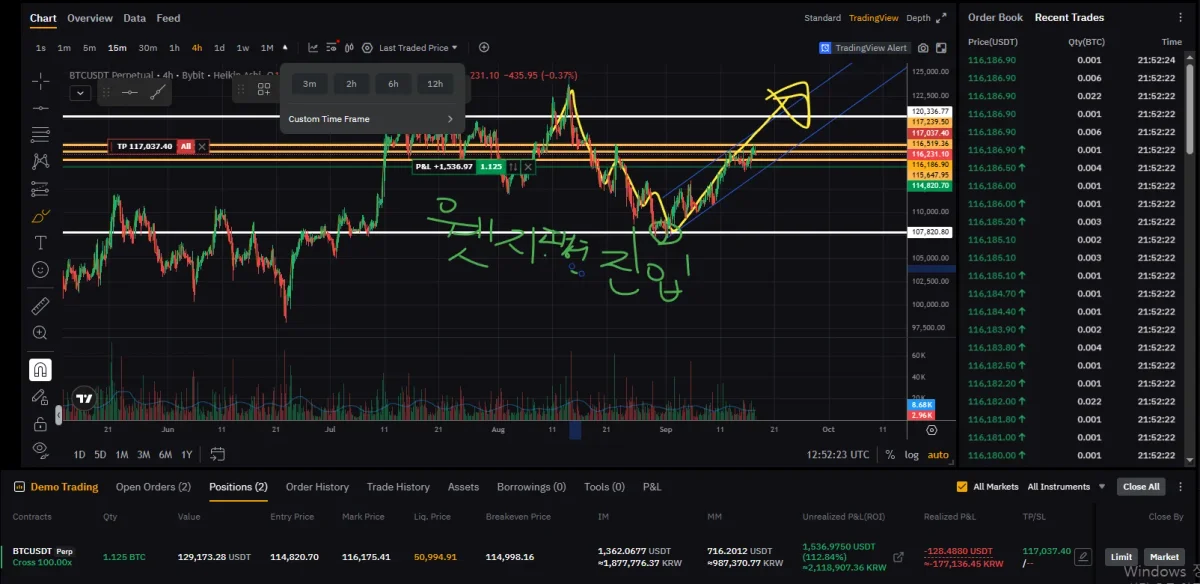Select the crosshair cursor tool
Screen dimensions: 1200x584
(40, 79)
